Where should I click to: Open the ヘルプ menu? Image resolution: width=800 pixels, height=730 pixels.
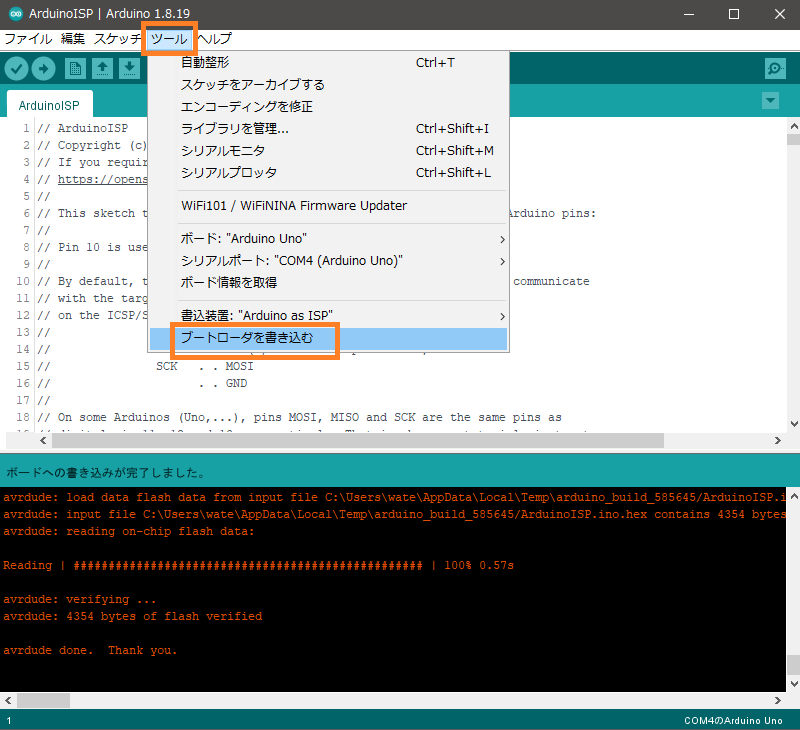pyautogui.click(x=215, y=39)
